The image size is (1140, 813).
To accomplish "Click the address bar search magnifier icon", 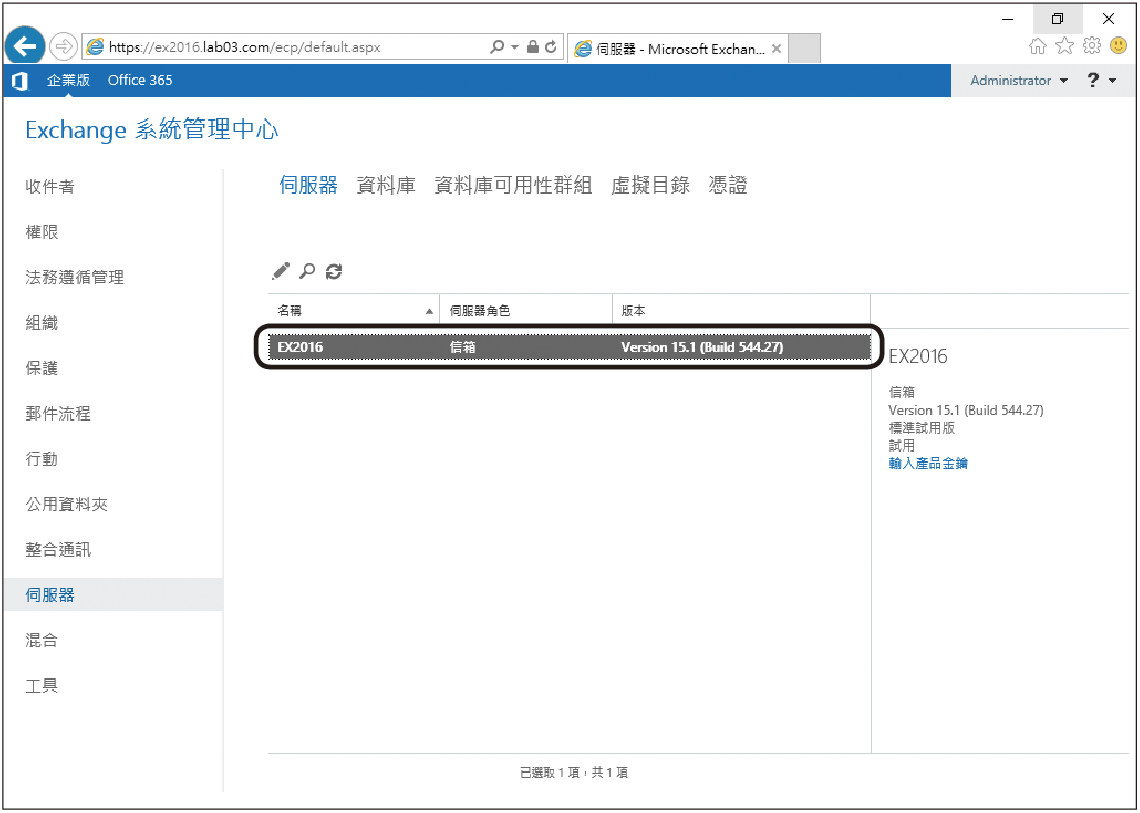I will click(x=497, y=47).
